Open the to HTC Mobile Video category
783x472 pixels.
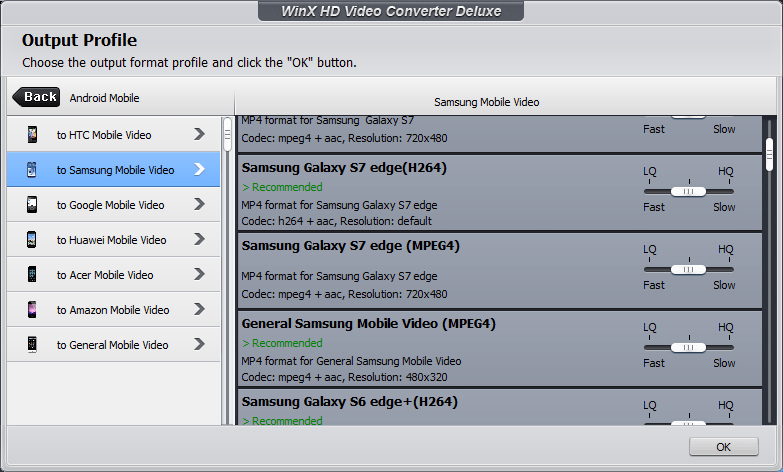click(x=113, y=134)
